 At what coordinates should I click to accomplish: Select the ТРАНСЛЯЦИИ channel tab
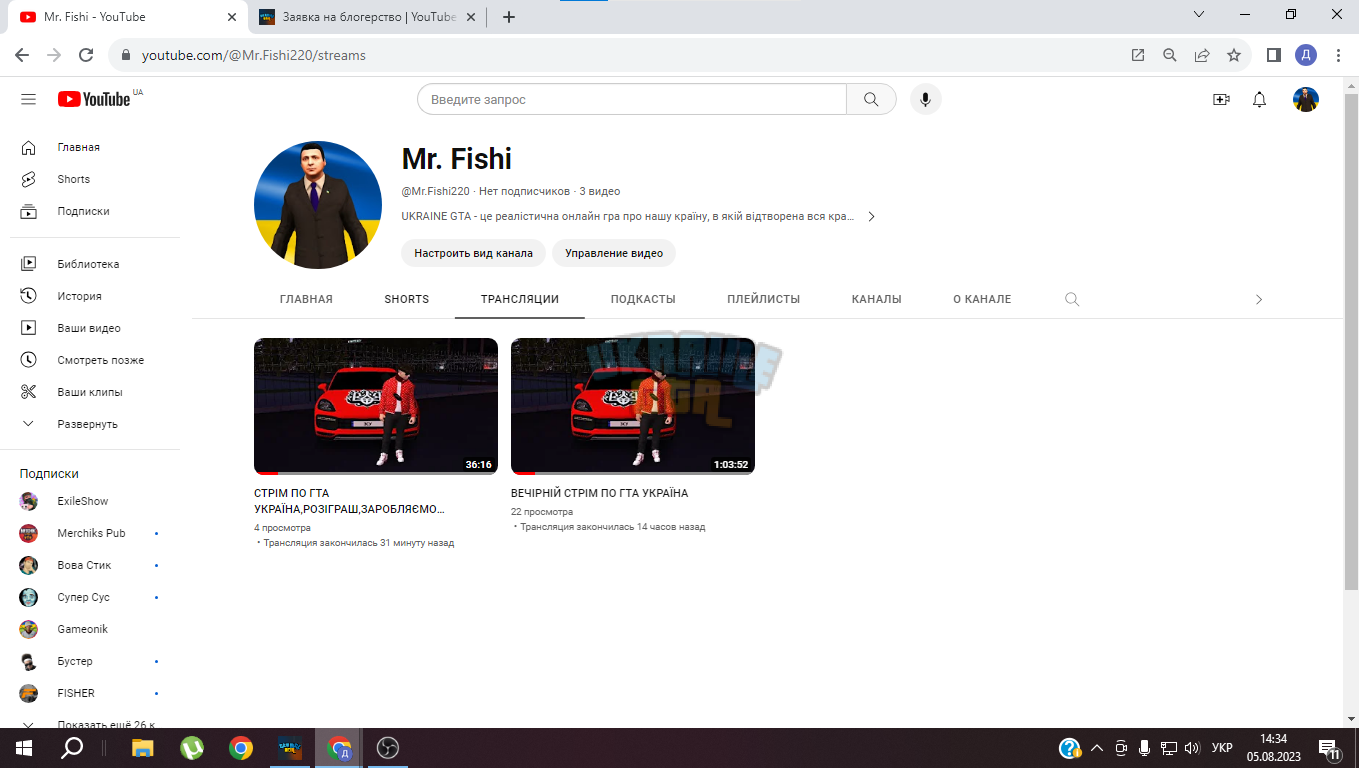[520, 299]
